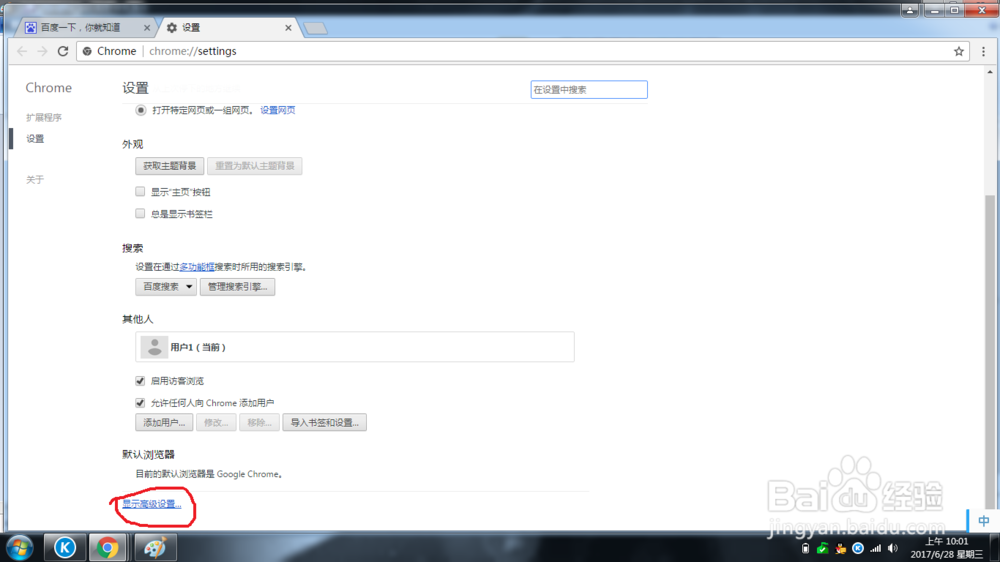Viewport: 1000px width, 562px height.
Task: Select 'open specific page' radio button
Action: point(140,110)
